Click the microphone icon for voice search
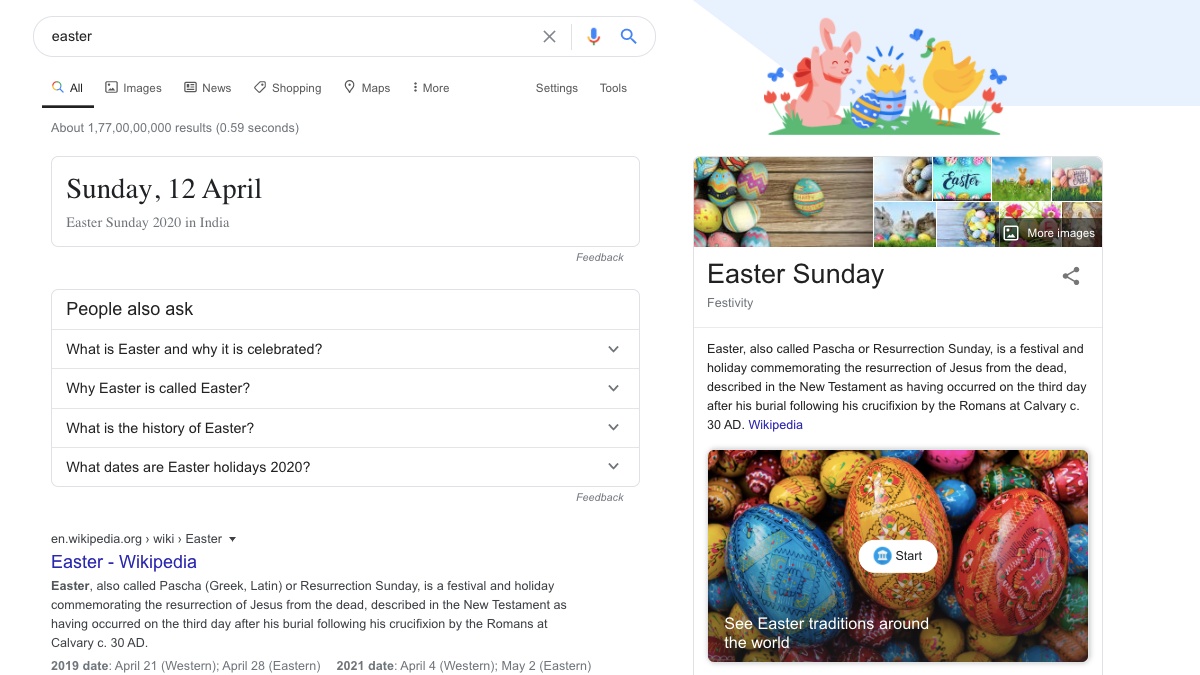Viewport: 1200px width, 675px height. [593, 36]
